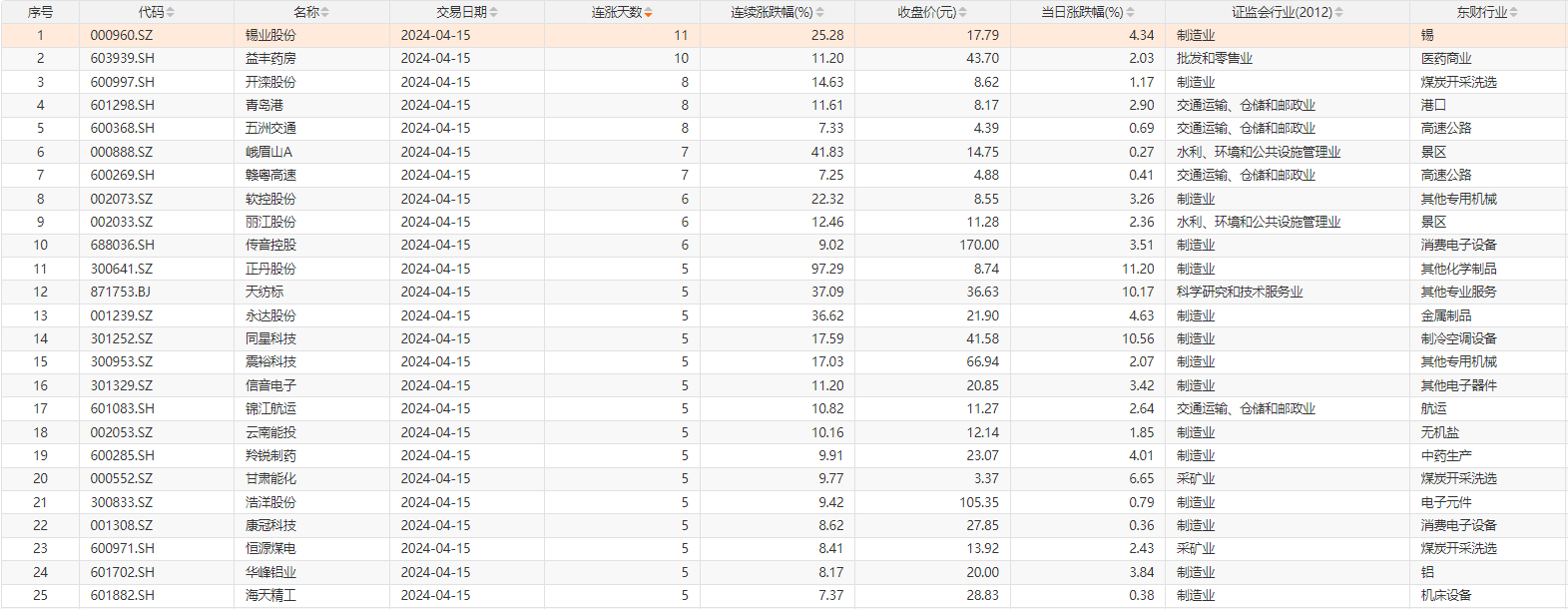Click the 正丹股份 stock name
Viewport: 1568px width, 609px height.
click(x=270, y=269)
